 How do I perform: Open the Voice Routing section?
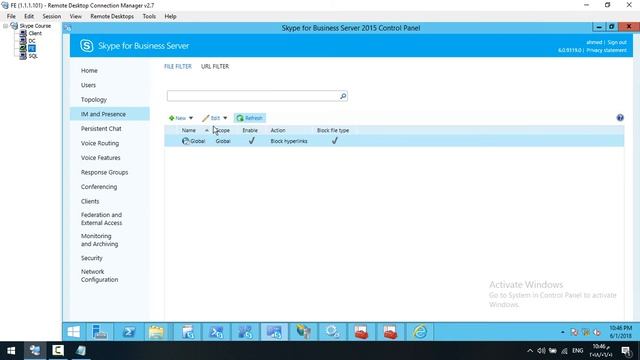coord(100,143)
